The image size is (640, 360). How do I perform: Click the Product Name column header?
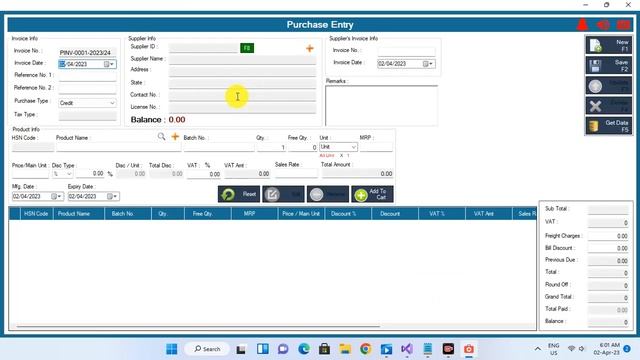78,213
